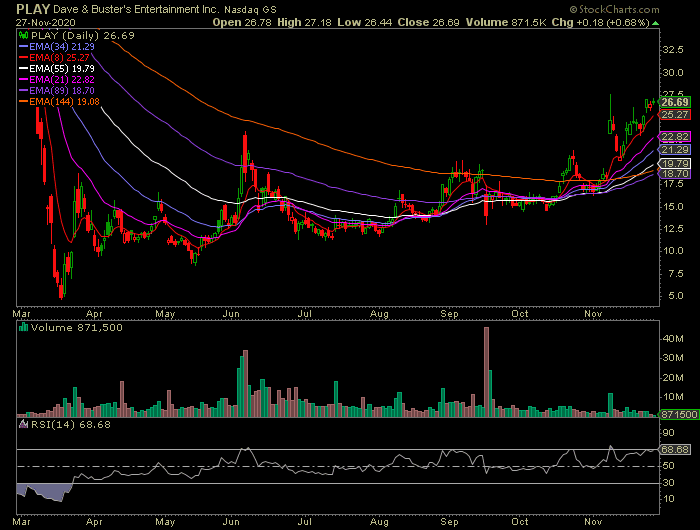700x530 pixels.
Task: Click the Volume 871,500 panel label
Action: coord(77,328)
